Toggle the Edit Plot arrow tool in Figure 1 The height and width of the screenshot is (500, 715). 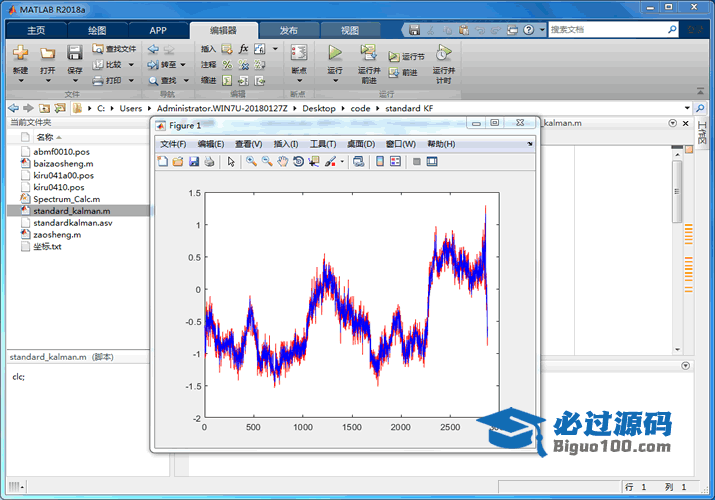[231, 161]
